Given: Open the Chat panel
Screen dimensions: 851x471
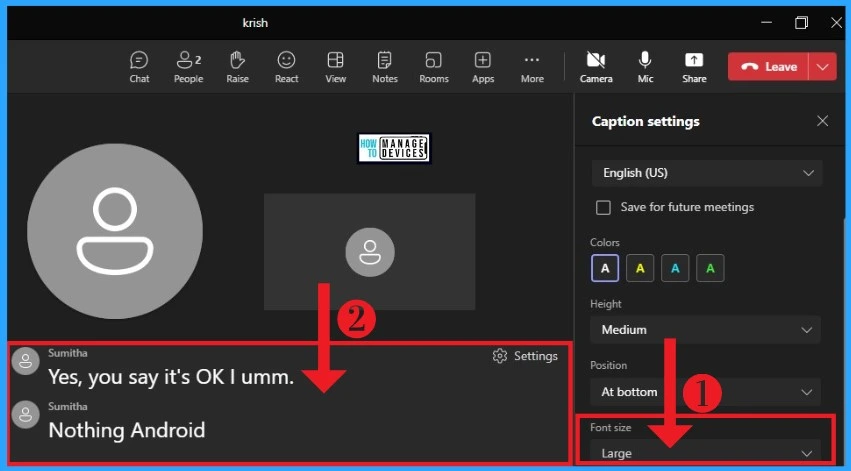Looking at the screenshot, I should click(x=139, y=67).
